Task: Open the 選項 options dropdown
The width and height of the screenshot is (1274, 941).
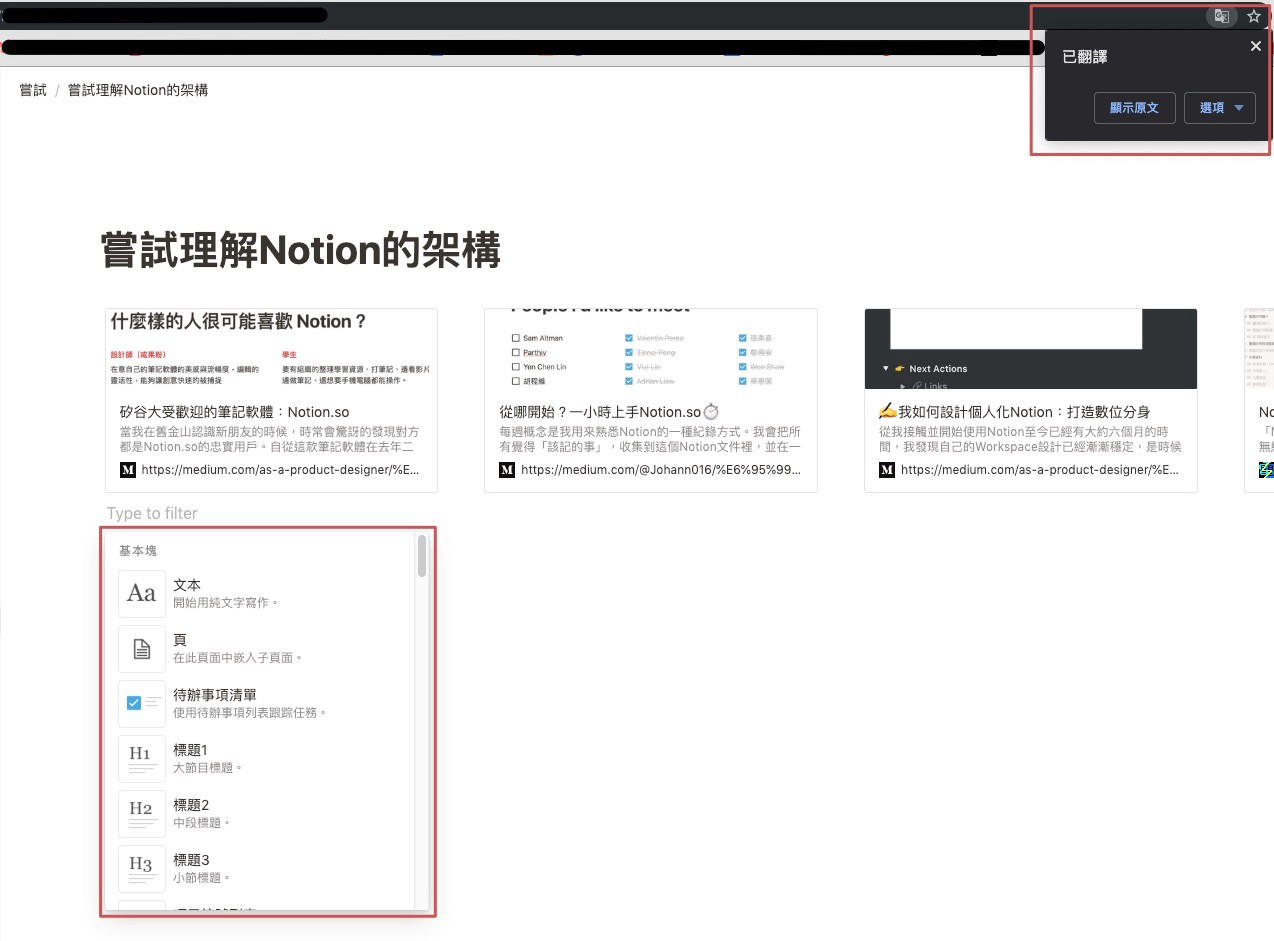Action: click(1219, 108)
